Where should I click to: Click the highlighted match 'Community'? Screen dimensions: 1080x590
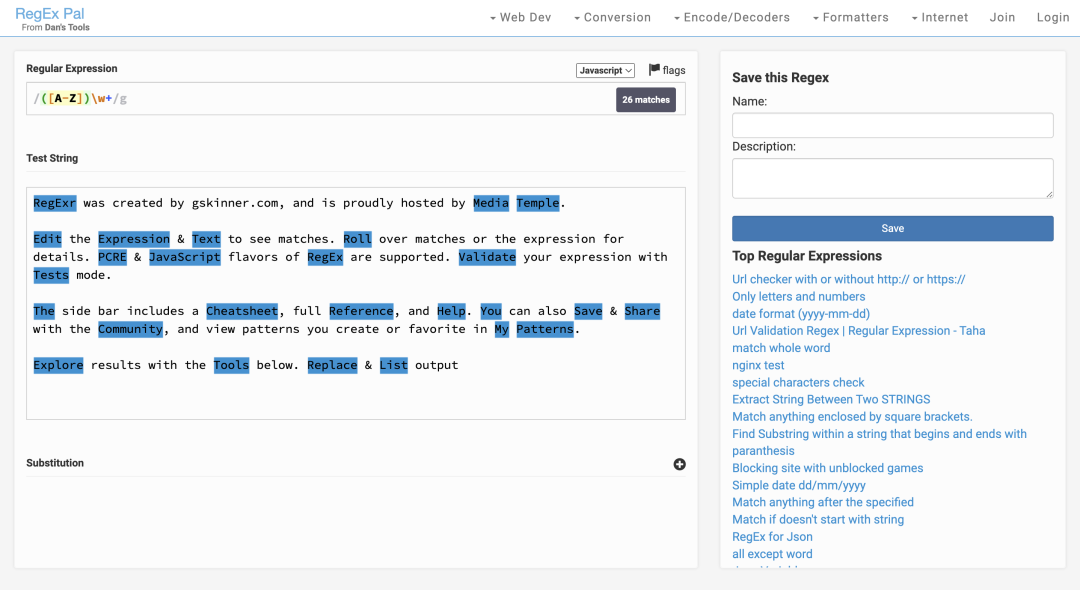pyautogui.click(x=130, y=329)
